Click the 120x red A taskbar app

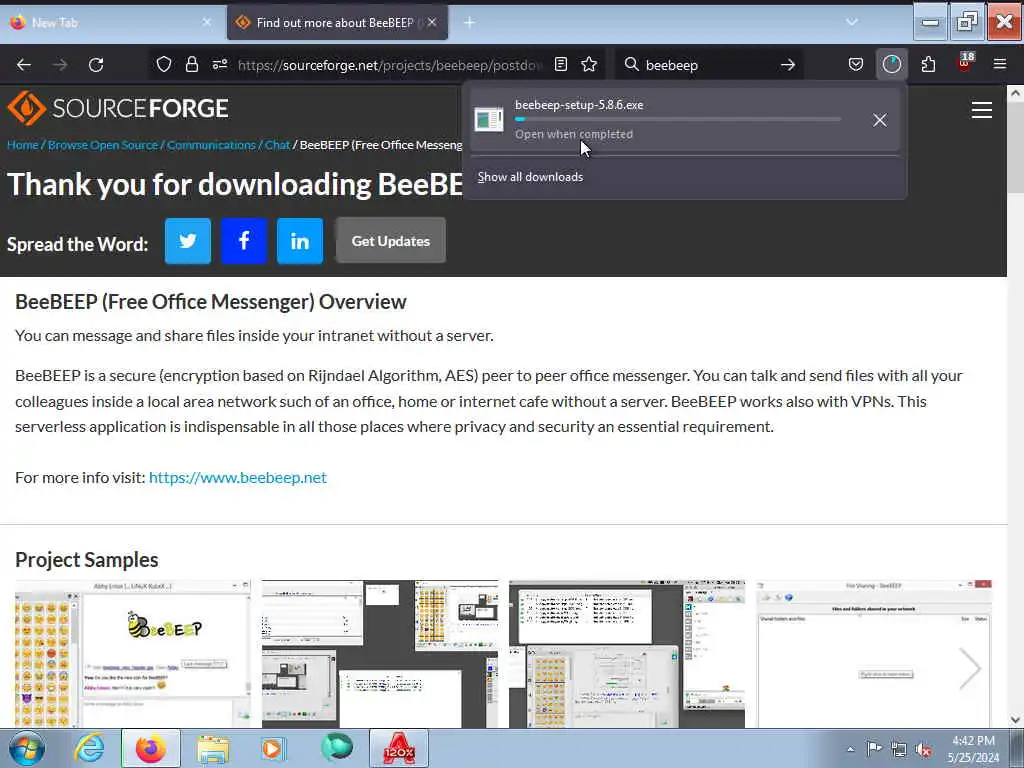[399, 748]
